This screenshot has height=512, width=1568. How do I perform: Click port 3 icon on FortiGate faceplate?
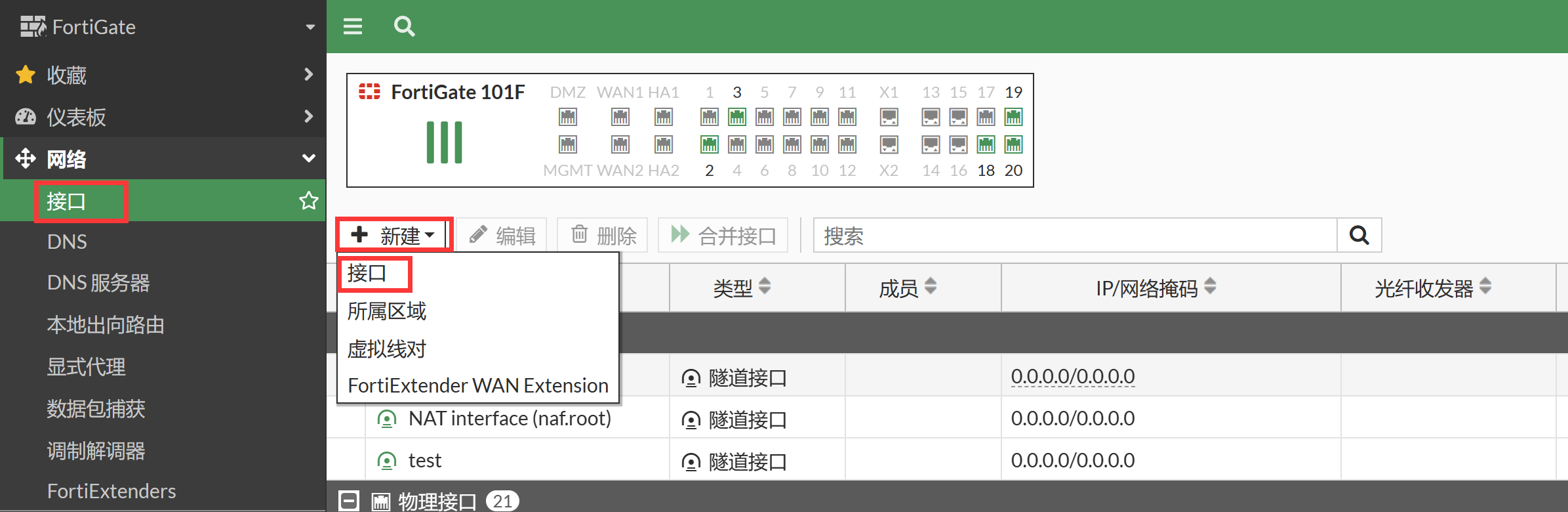[737, 117]
